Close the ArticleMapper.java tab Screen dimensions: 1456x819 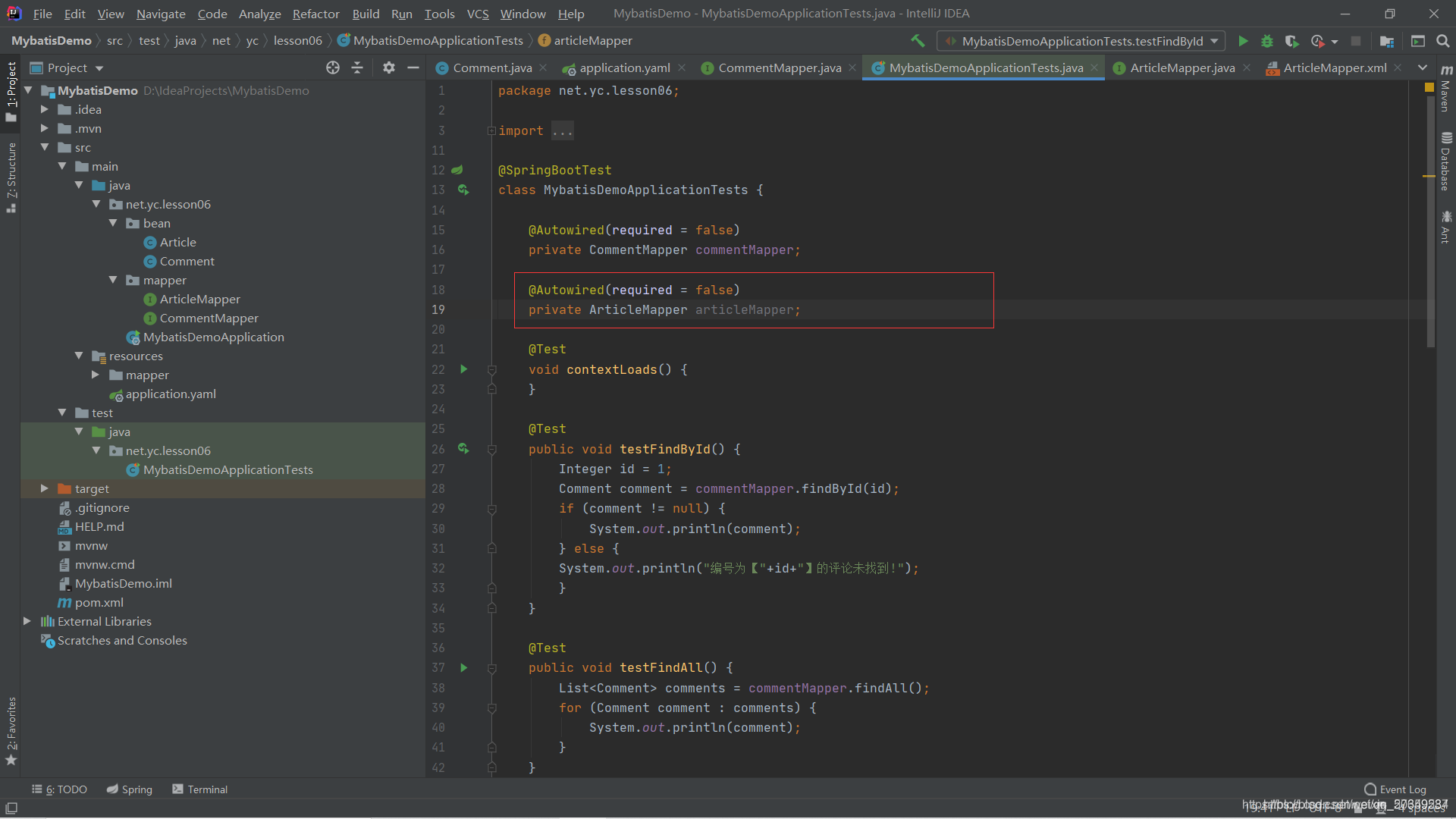pyautogui.click(x=1247, y=67)
